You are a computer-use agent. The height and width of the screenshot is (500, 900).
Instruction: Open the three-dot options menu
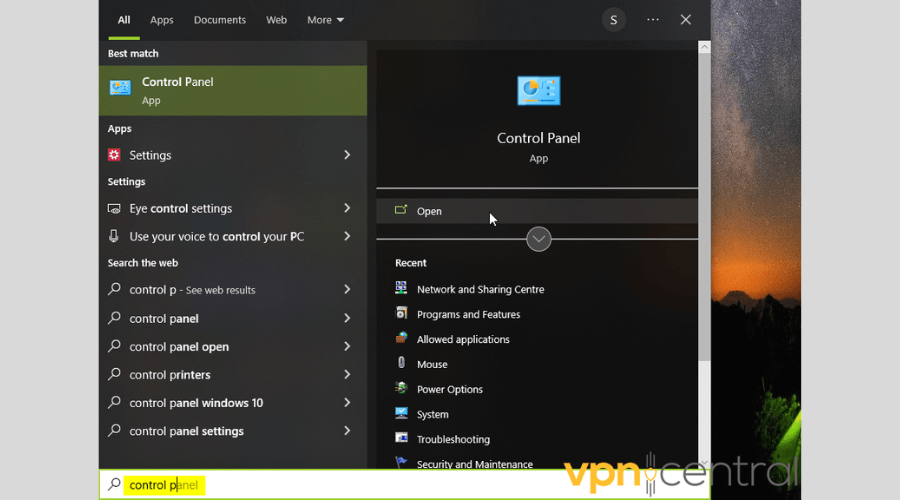[653, 20]
